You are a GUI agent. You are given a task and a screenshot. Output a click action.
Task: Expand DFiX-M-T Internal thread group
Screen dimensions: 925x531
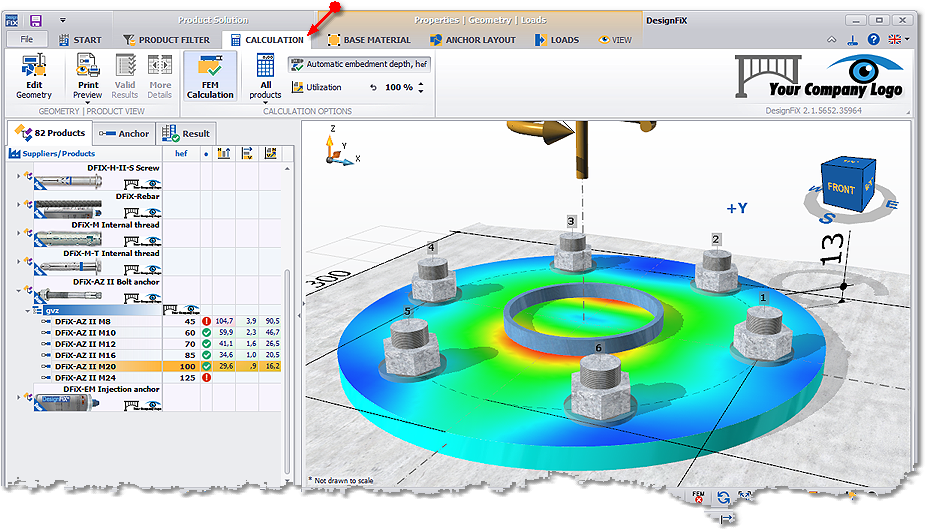[x=18, y=261]
